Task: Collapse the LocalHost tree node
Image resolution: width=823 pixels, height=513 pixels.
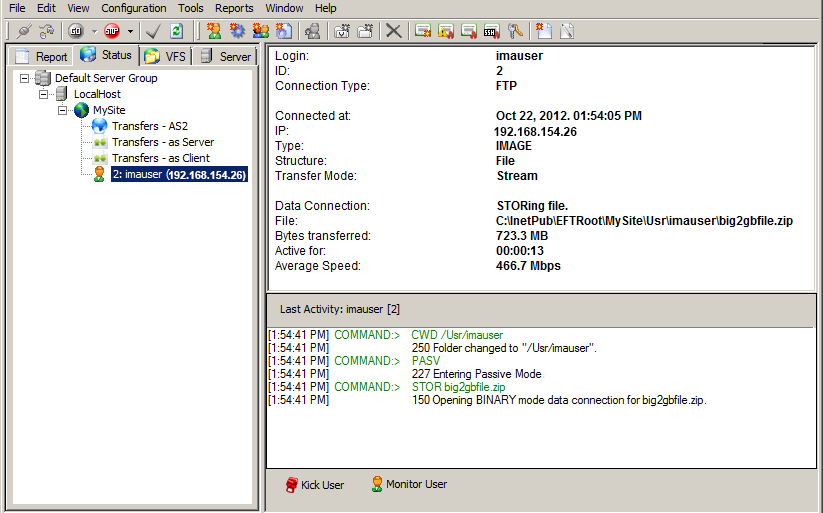Action: point(45,94)
